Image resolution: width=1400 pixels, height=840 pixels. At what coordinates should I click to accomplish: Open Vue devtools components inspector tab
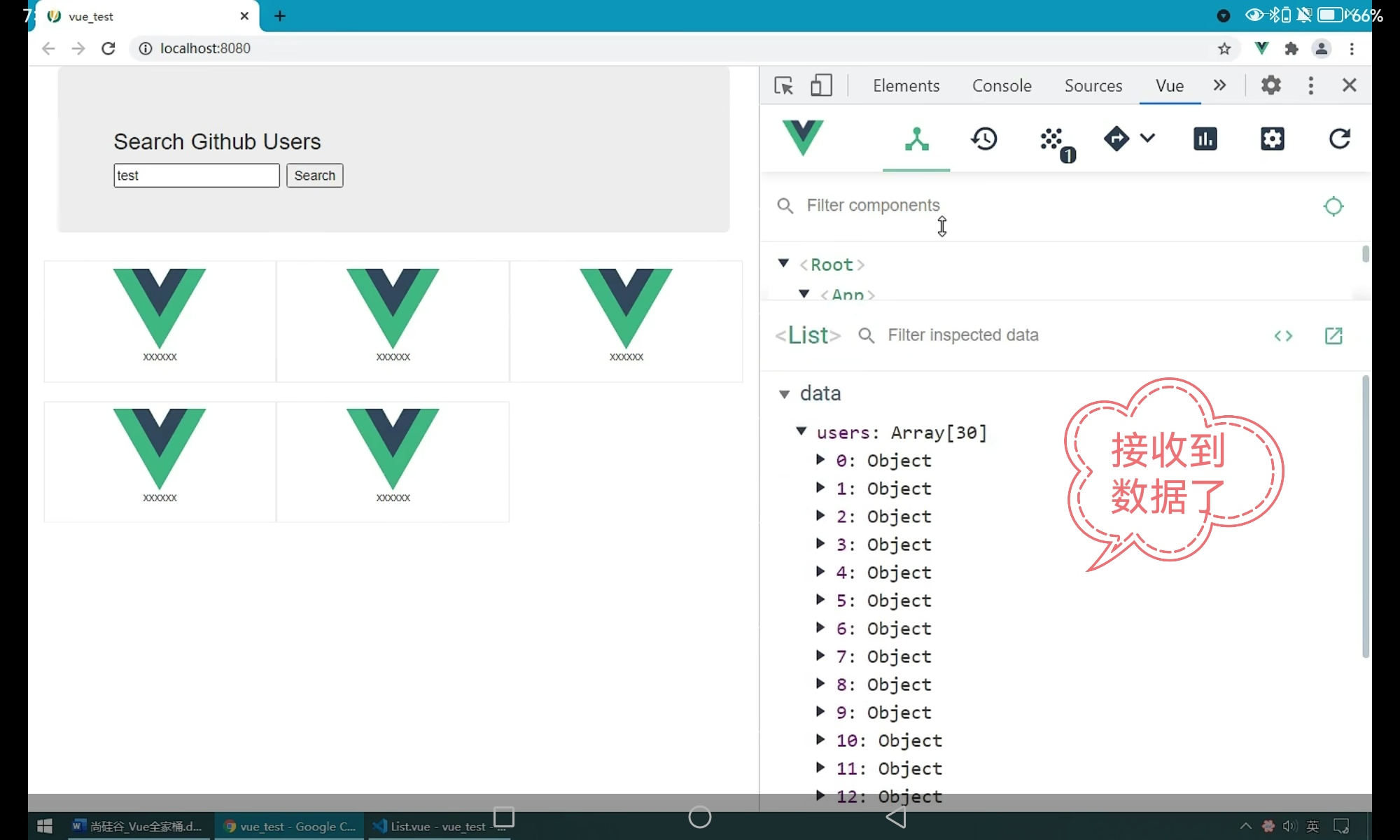pos(916,139)
